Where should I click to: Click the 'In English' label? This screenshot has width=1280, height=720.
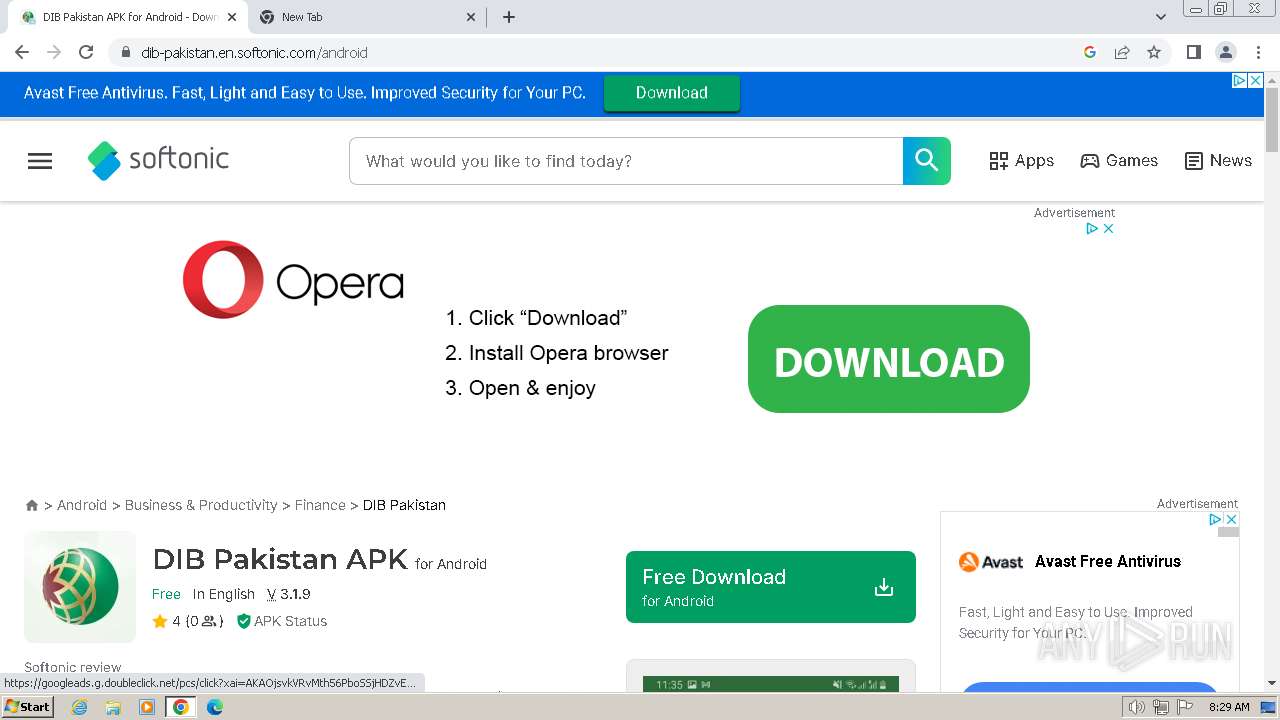[224, 594]
